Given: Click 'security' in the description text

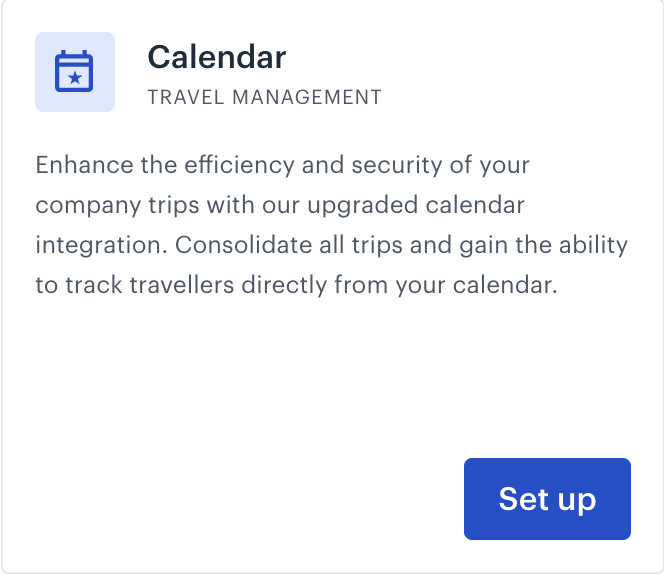Looking at the screenshot, I should point(397,165).
